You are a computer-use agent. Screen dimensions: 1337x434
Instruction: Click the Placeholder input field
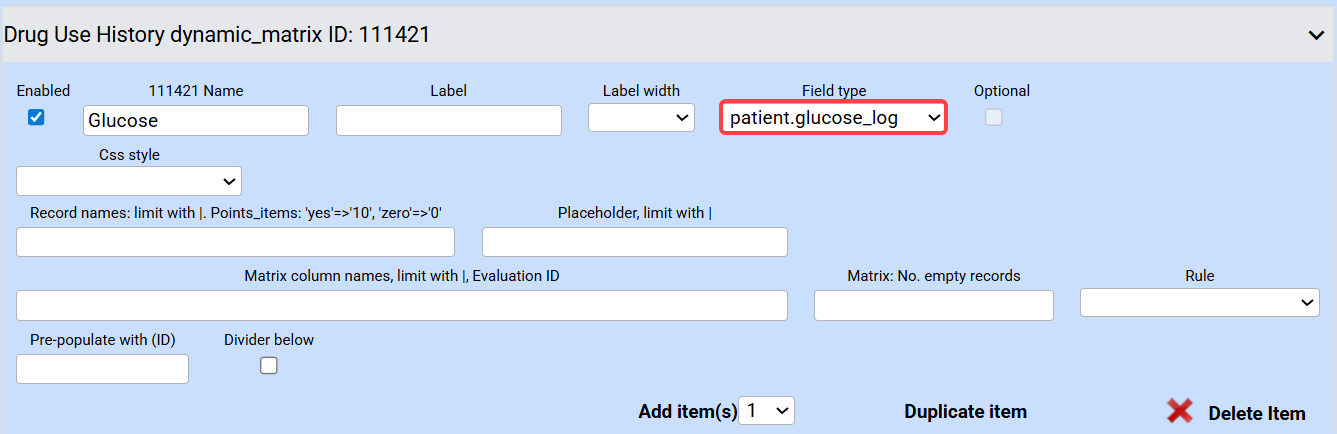(634, 242)
